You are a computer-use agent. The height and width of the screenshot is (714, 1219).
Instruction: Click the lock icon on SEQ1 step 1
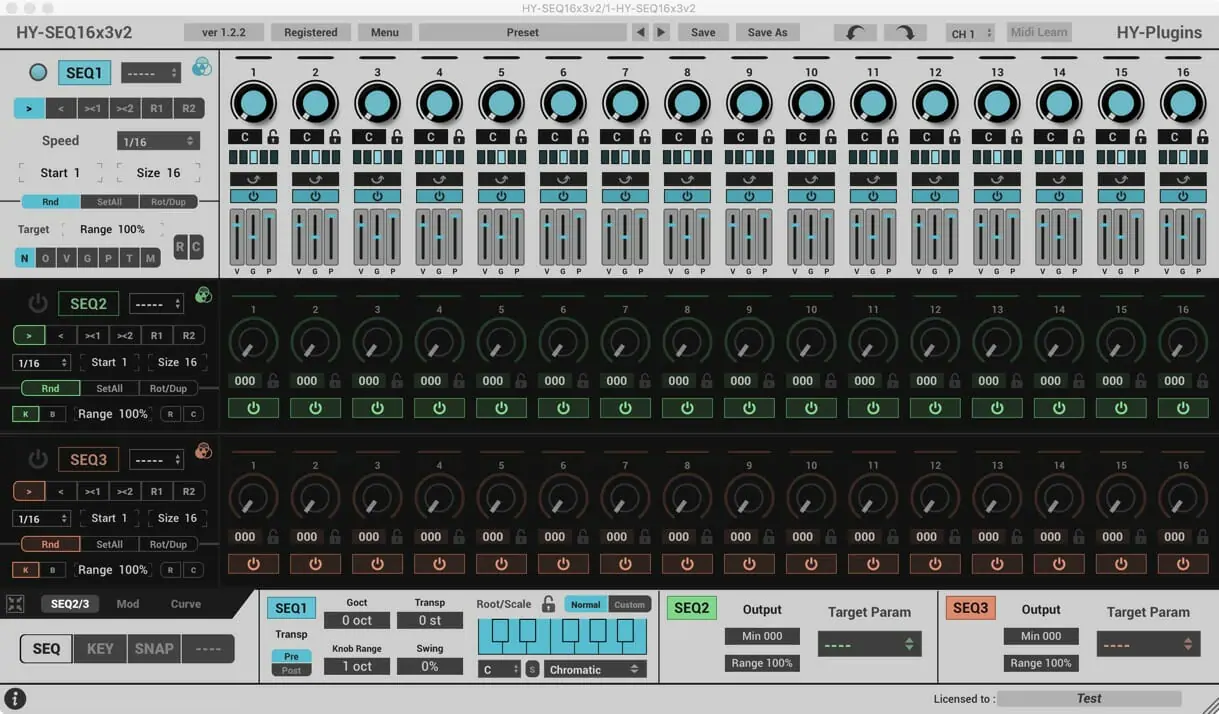tap(273, 137)
